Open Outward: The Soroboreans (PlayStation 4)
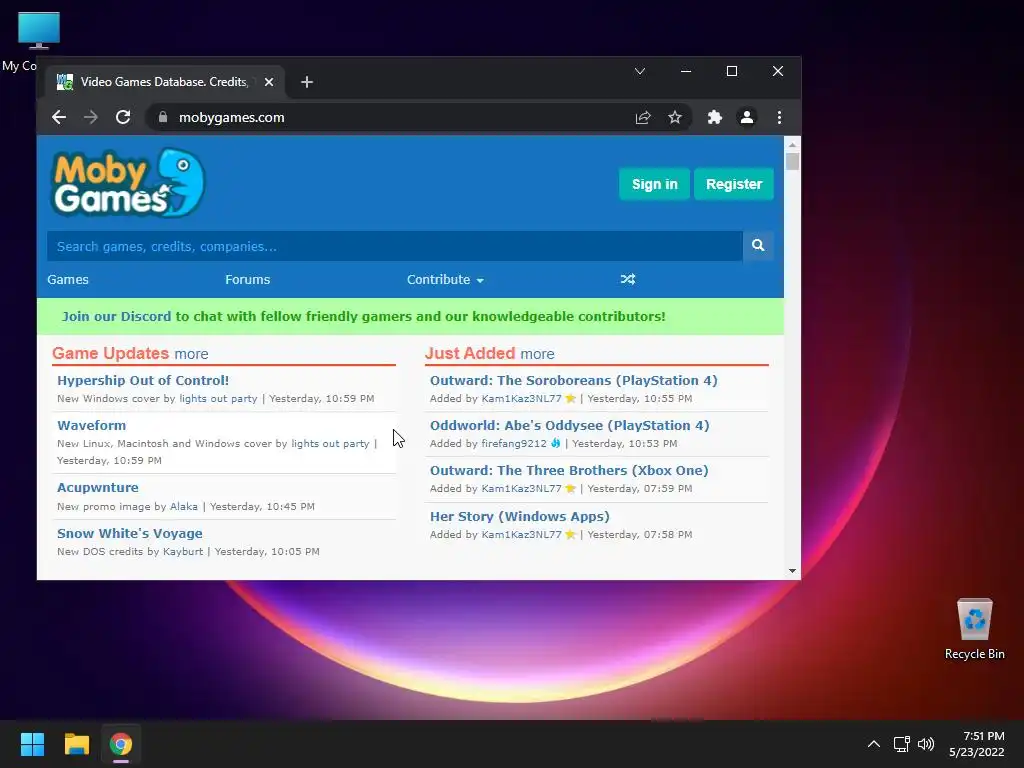The height and width of the screenshot is (768, 1024). point(573,380)
